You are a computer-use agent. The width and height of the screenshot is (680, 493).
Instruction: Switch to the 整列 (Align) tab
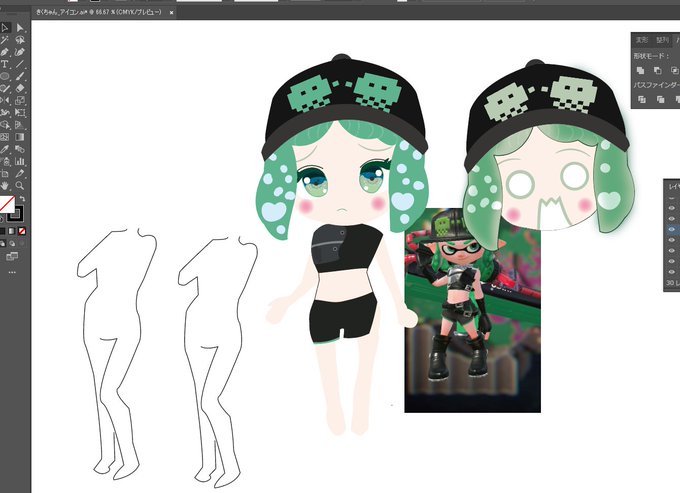click(662, 40)
